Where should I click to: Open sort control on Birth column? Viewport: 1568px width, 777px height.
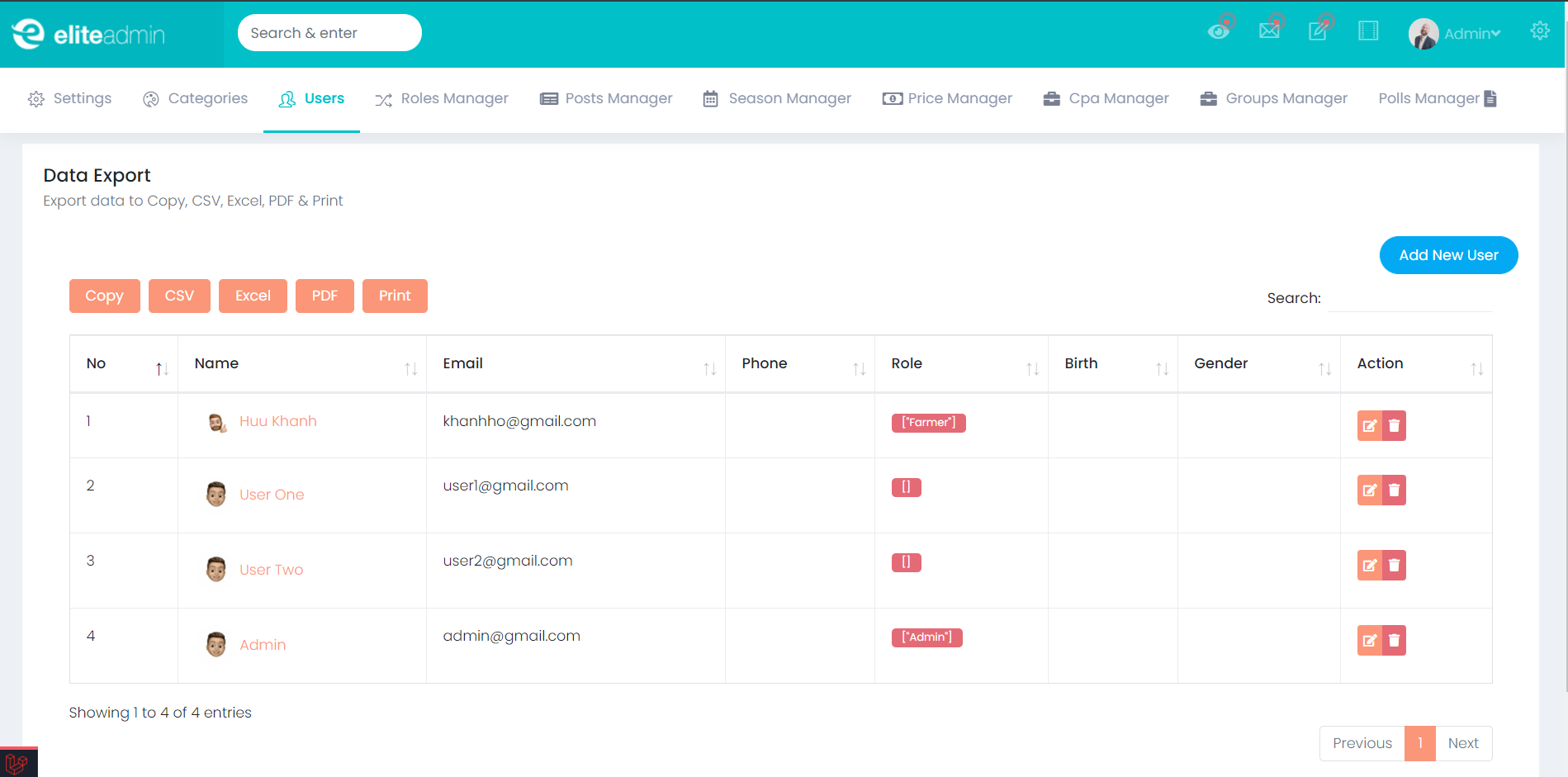1161,368
